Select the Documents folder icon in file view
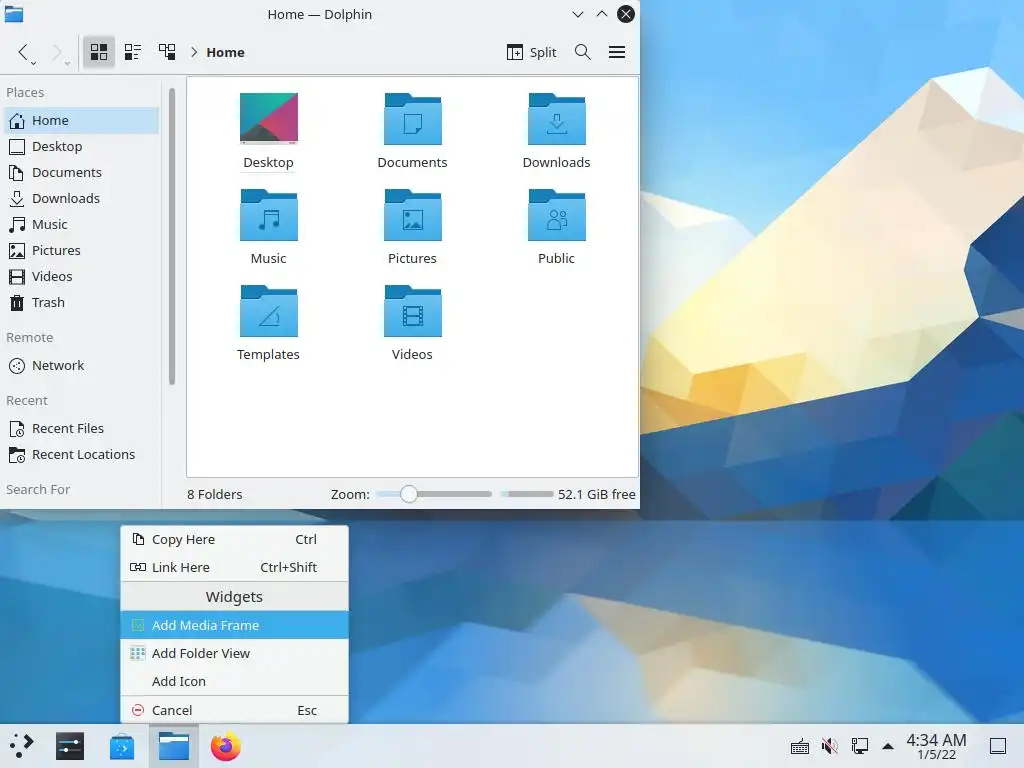The image size is (1024, 768). coord(413,118)
